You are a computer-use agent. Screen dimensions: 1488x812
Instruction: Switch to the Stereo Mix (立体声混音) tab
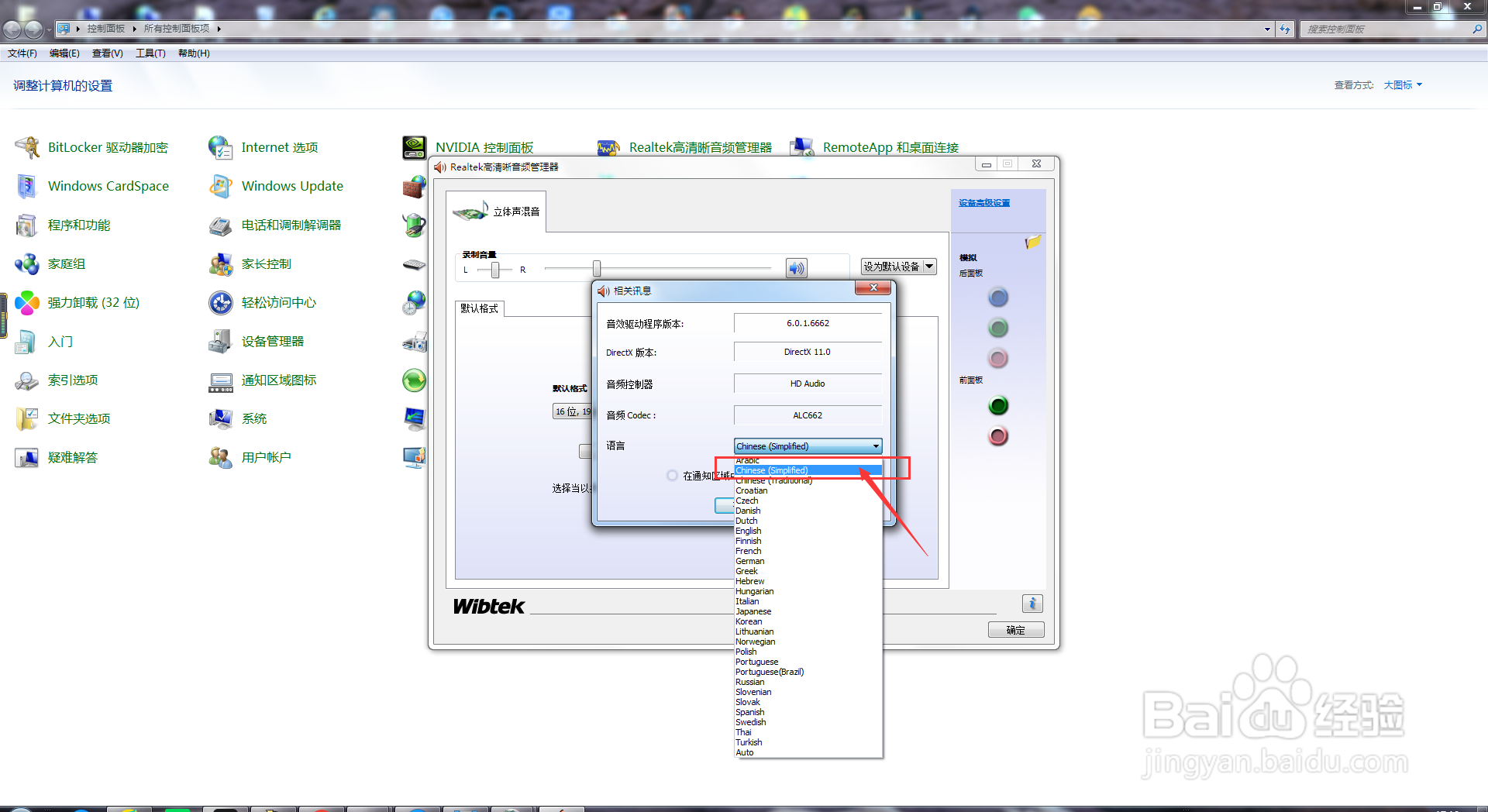pyautogui.click(x=496, y=212)
